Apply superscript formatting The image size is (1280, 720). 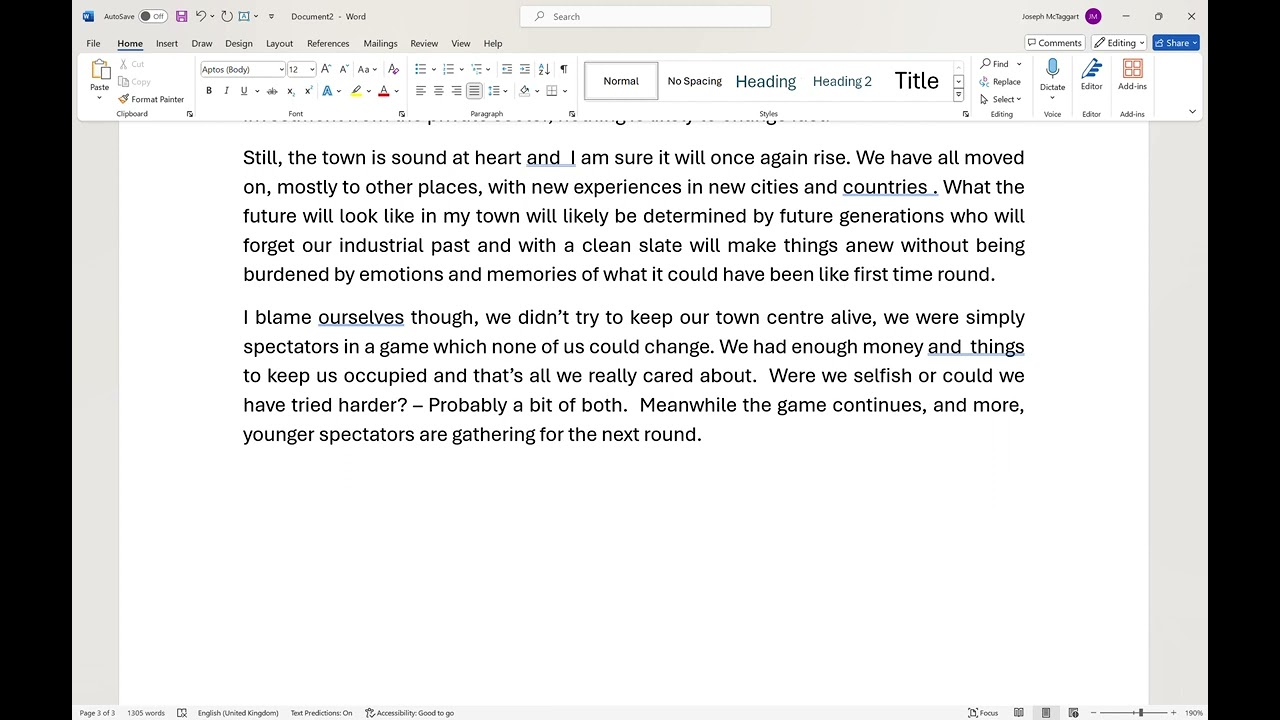click(308, 91)
